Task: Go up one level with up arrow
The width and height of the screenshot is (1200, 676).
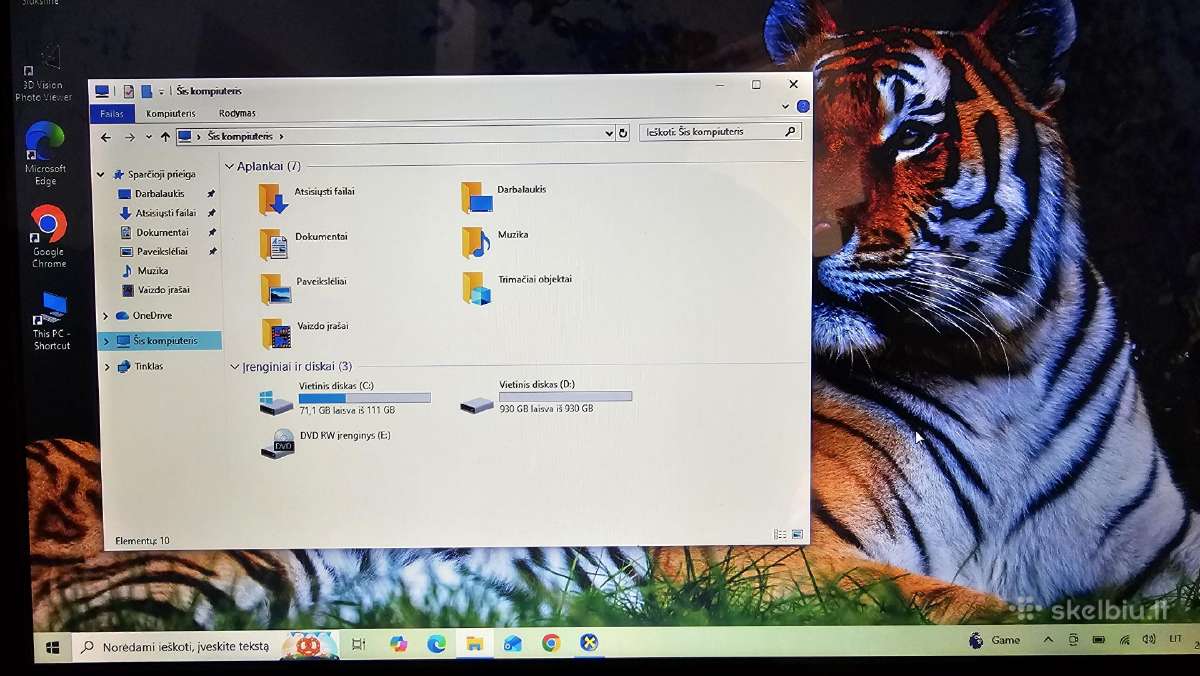Action: point(165,137)
